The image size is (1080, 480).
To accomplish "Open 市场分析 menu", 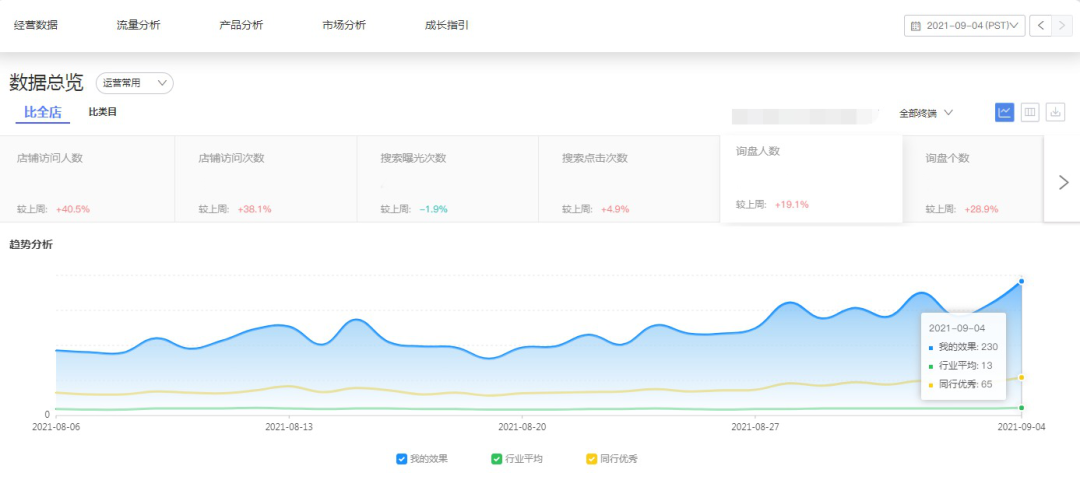I will pos(344,25).
